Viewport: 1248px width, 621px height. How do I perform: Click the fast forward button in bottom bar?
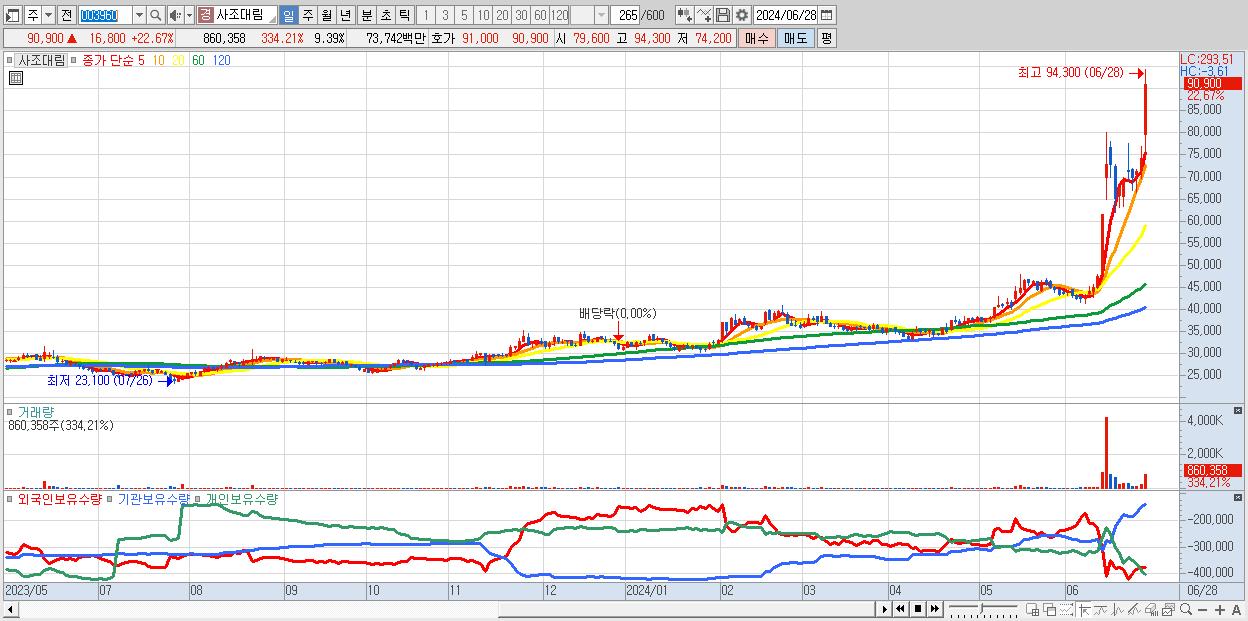coord(934,609)
